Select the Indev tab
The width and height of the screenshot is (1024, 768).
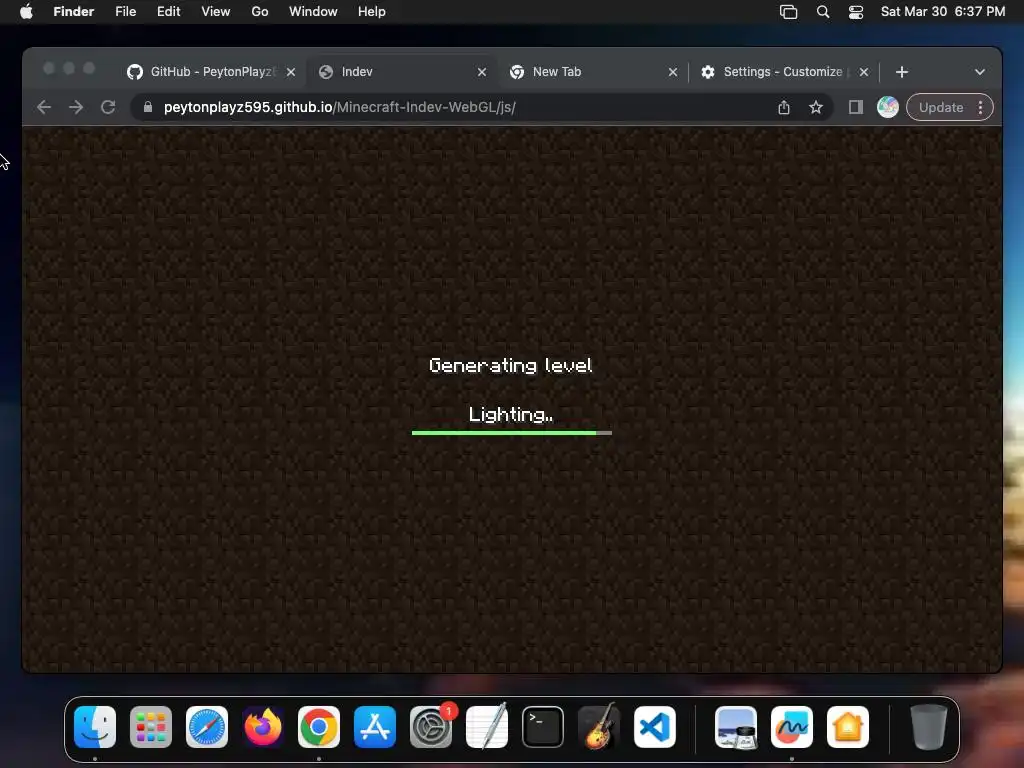point(402,72)
